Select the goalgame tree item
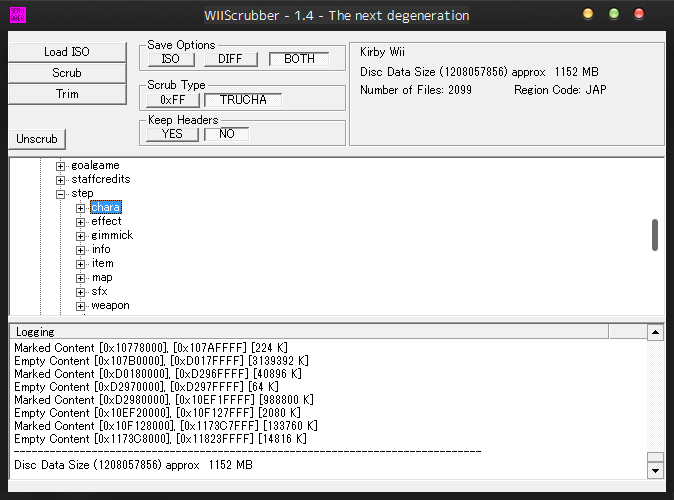This screenshot has width=674, height=500. (x=95, y=166)
